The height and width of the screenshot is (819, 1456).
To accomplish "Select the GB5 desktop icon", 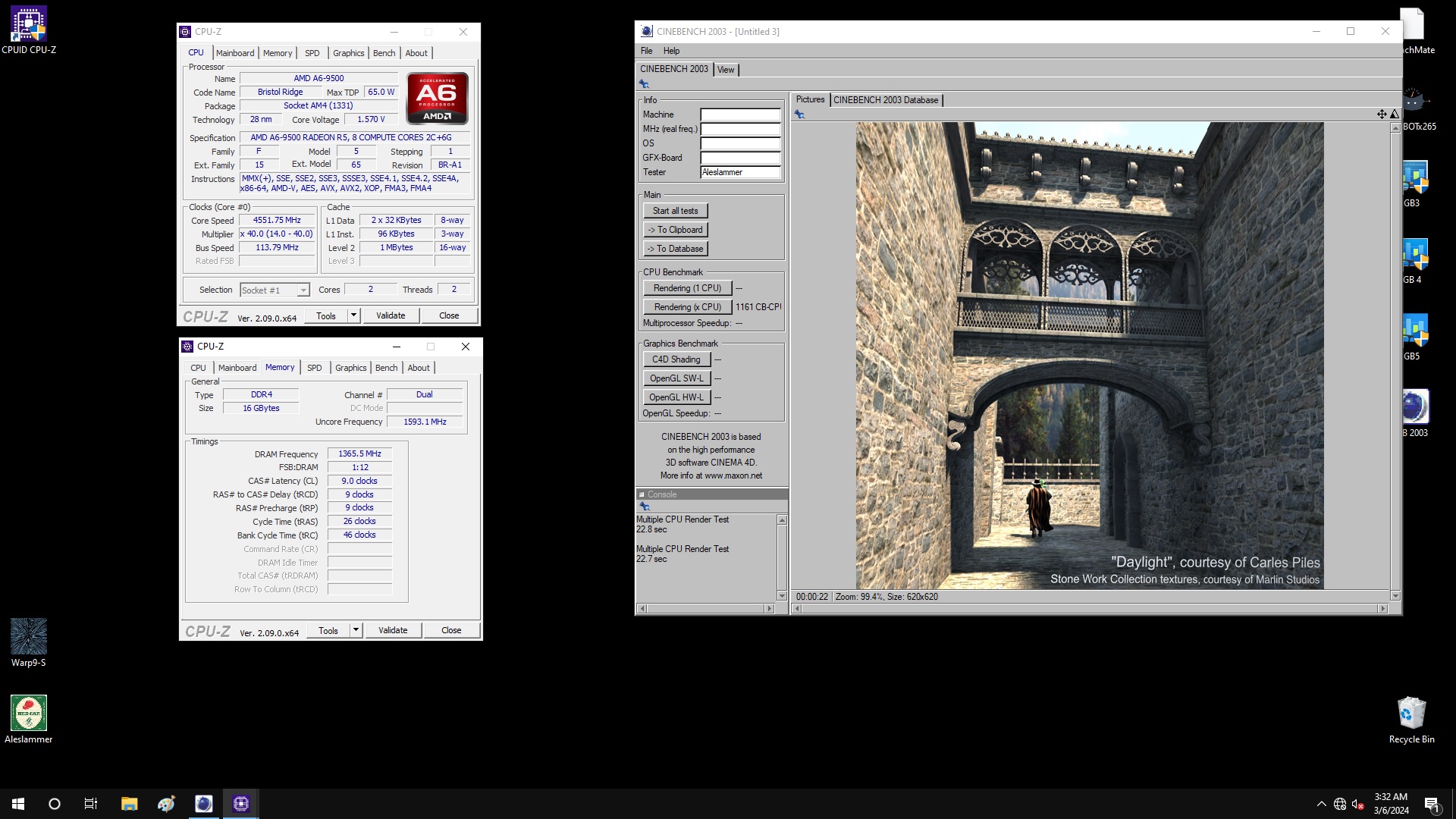I will (x=1416, y=337).
